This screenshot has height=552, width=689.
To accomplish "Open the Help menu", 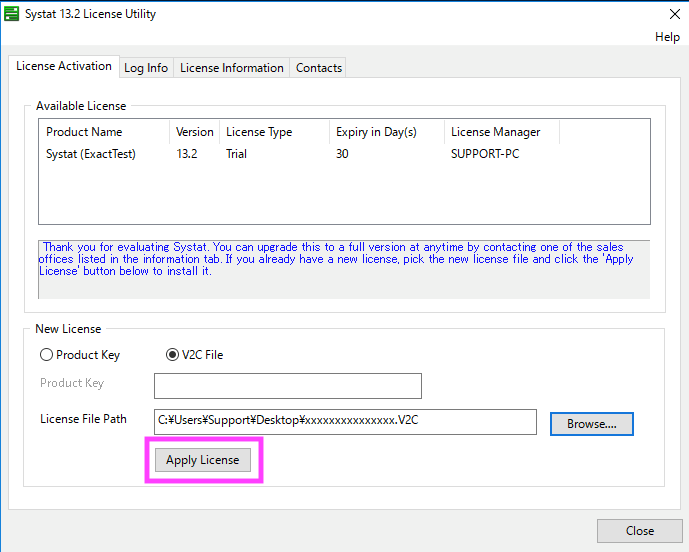I will 667,37.
